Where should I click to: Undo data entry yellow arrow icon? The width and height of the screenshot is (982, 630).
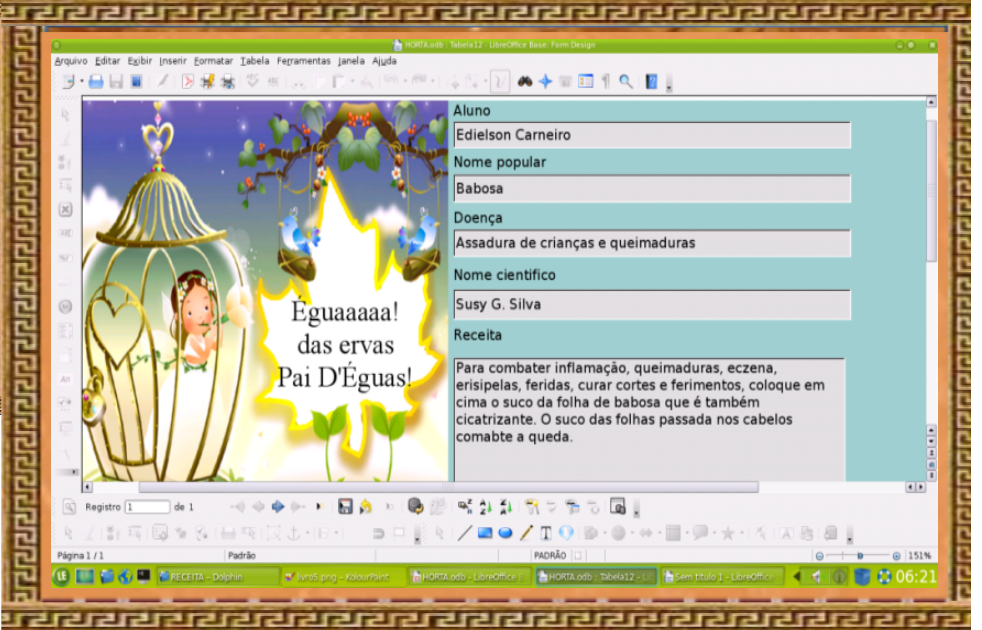[x=366, y=507]
